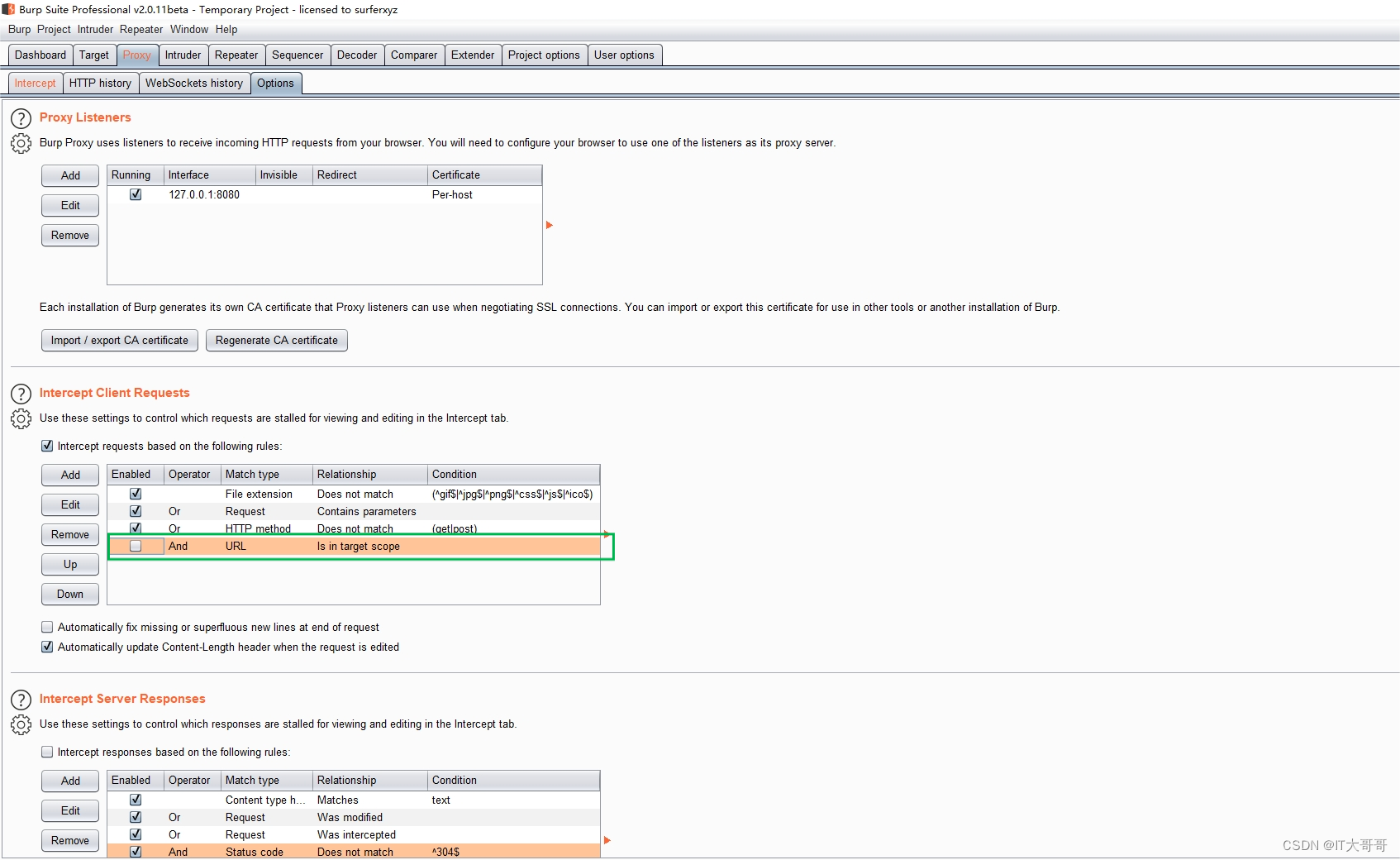Open the Help menu

[226, 30]
